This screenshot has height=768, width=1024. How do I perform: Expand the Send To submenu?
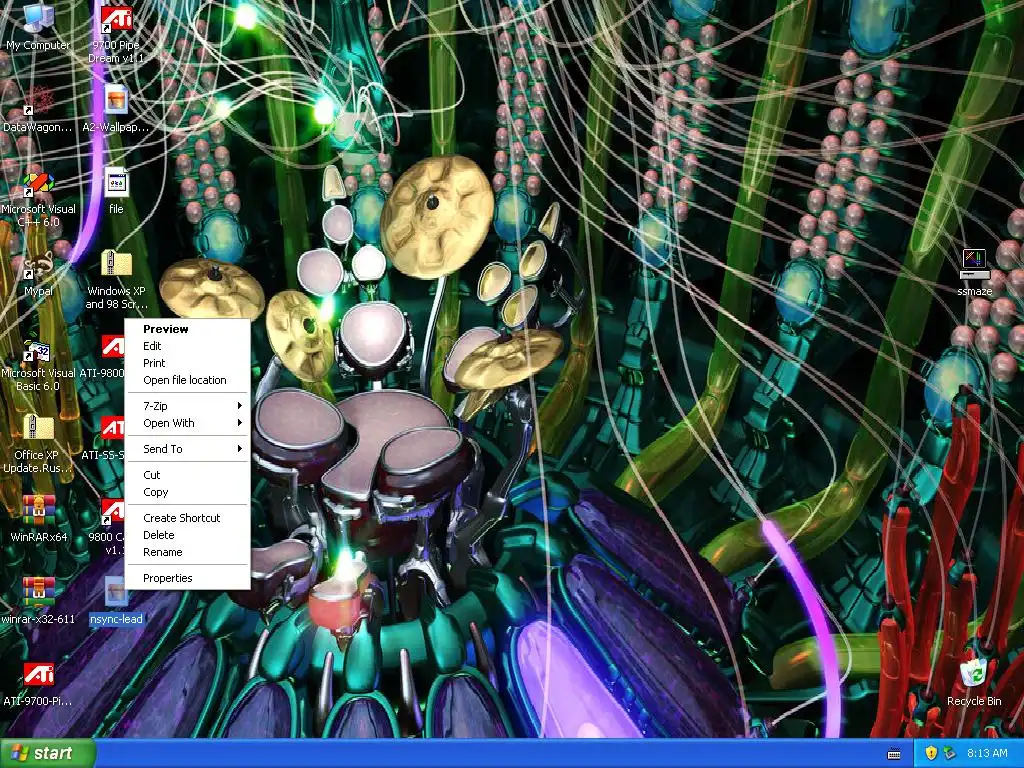187,449
